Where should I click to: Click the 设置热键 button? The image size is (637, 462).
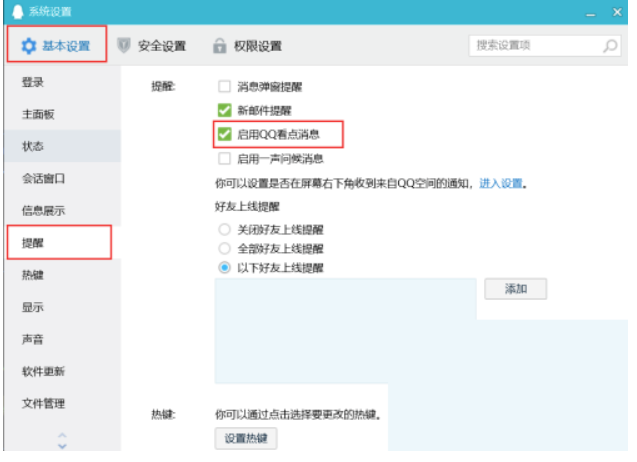click(246, 438)
